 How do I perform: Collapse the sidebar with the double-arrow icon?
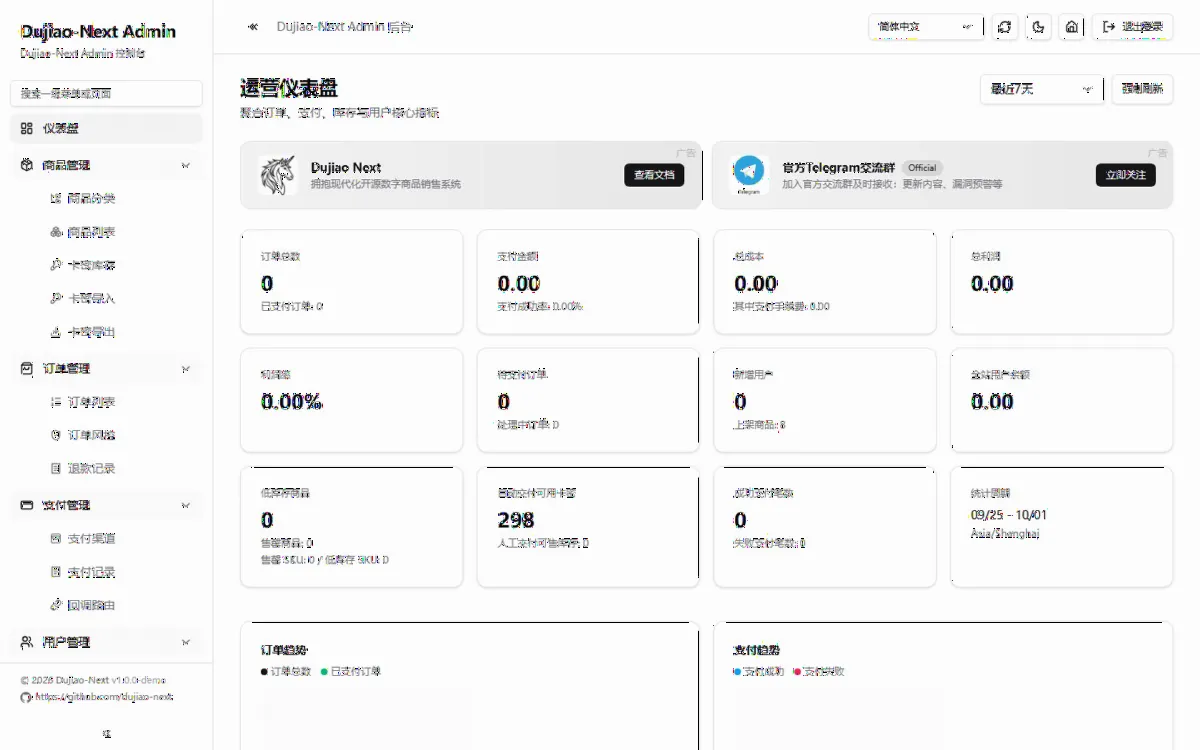[x=253, y=27]
